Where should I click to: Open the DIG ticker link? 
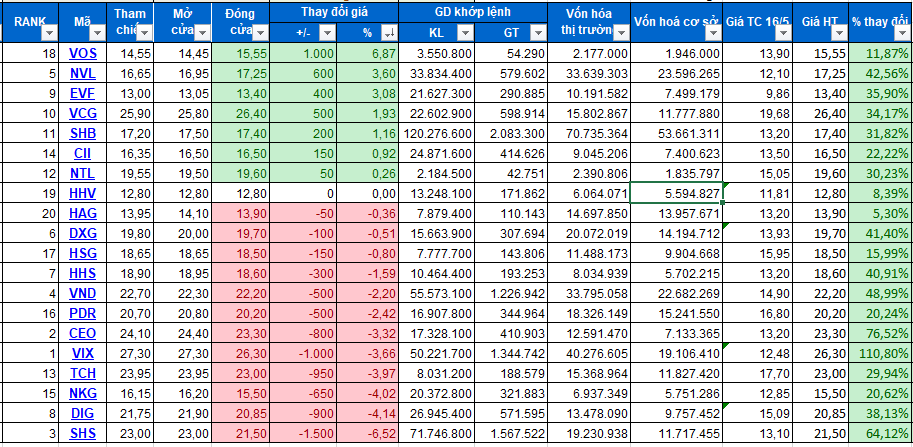pos(83,413)
